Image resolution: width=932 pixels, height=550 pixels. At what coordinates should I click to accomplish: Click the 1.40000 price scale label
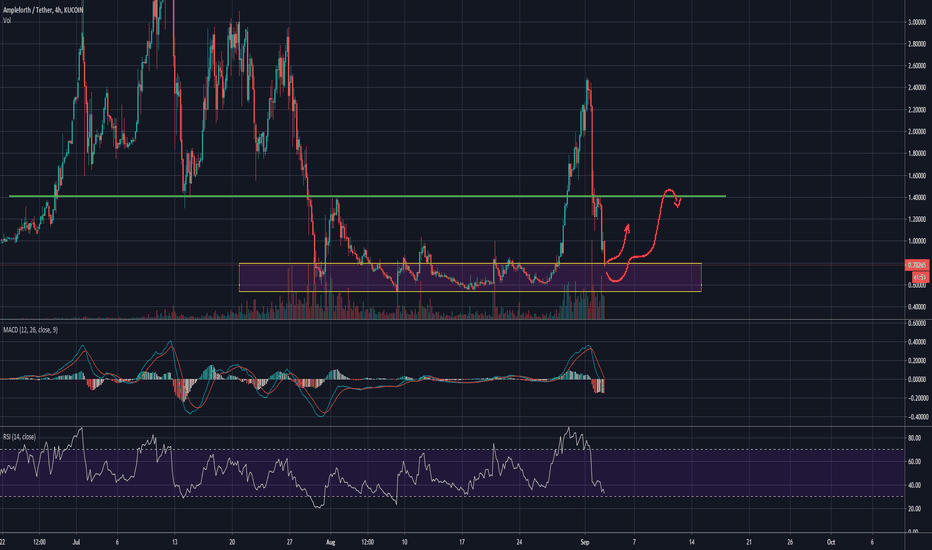(x=917, y=197)
